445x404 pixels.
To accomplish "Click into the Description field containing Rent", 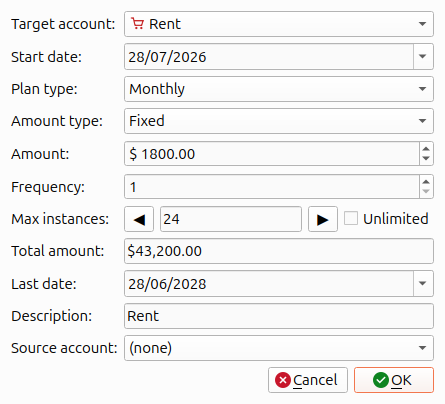I will pyautogui.click(x=279, y=316).
